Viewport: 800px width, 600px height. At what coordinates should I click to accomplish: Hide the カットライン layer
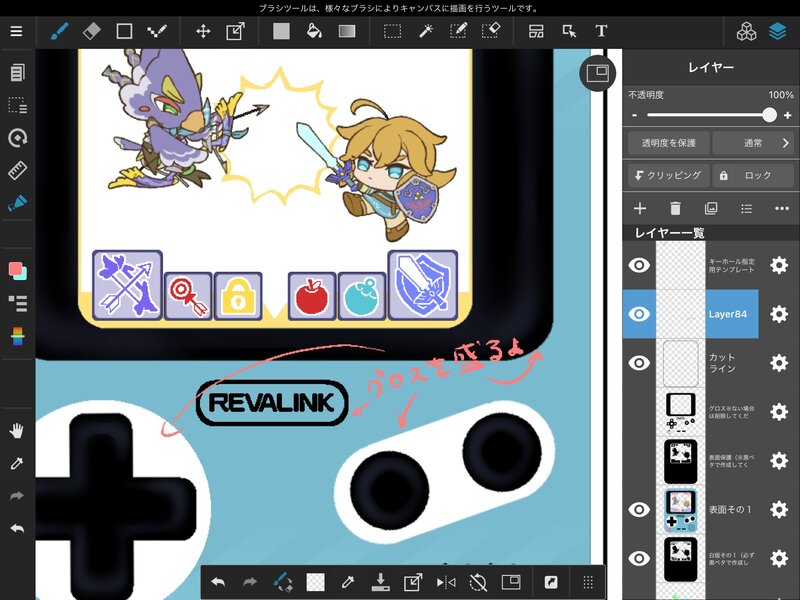pos(639,363)
